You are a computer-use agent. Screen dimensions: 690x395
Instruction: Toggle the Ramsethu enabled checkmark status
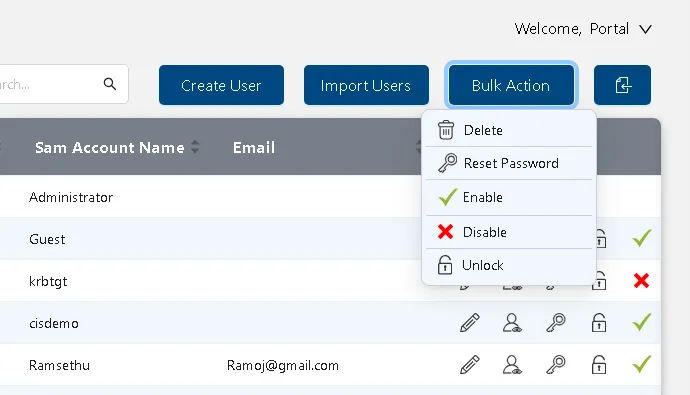coord(642,364)
